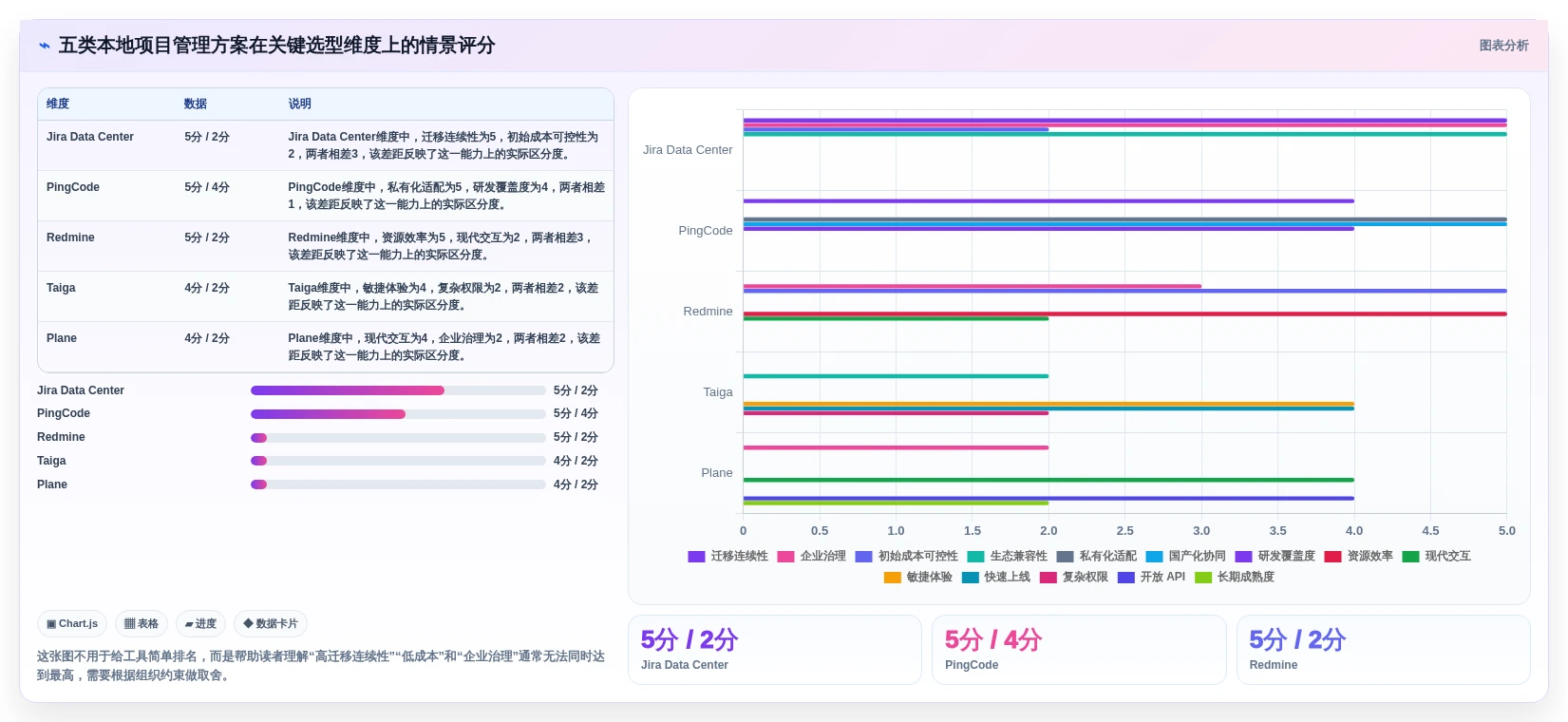Toggle 资源效率 legend item

[x=1358, y=557]
